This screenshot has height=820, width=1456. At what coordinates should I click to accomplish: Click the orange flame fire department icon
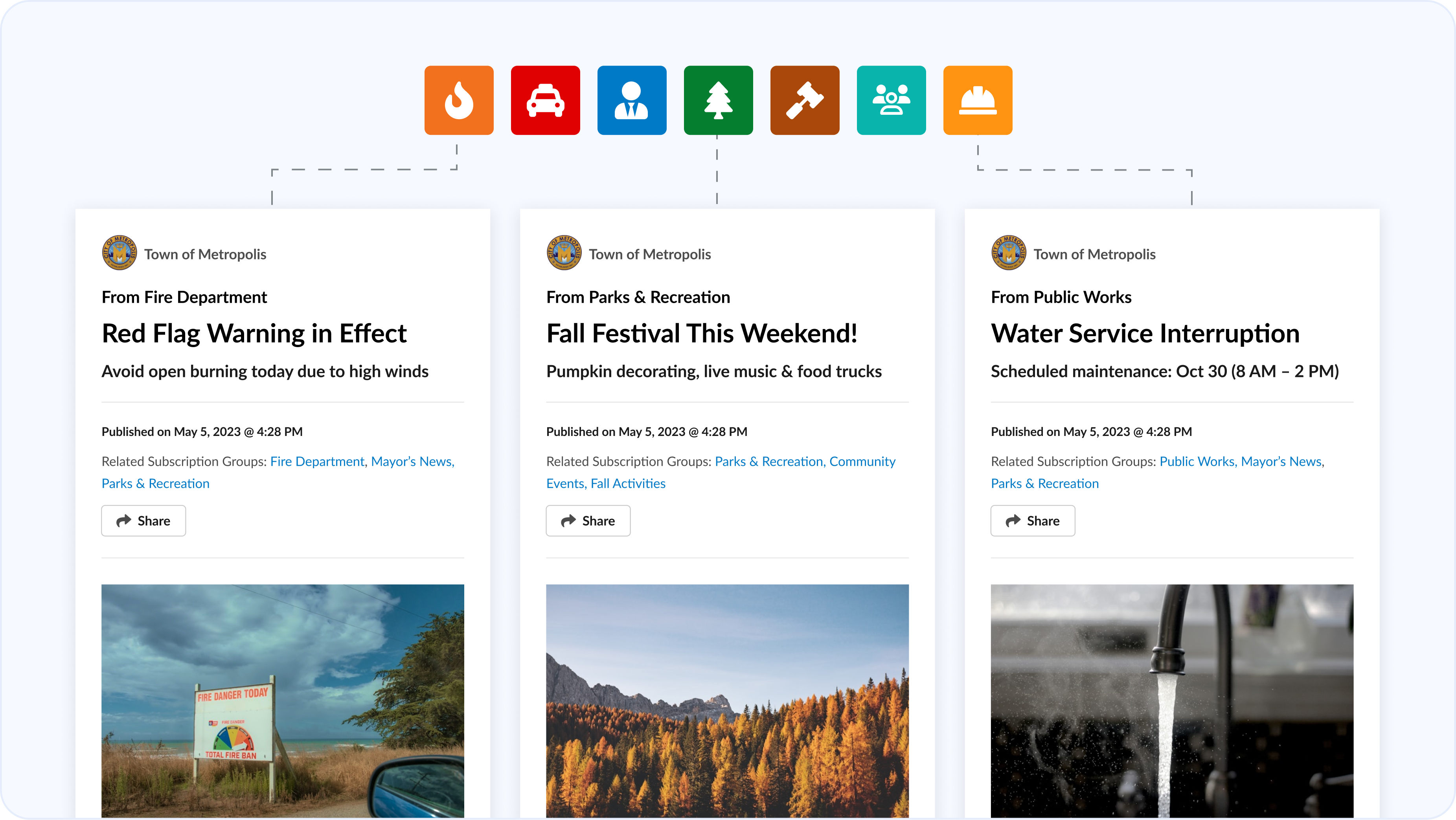pyautogui.click(x=458, y=100)
